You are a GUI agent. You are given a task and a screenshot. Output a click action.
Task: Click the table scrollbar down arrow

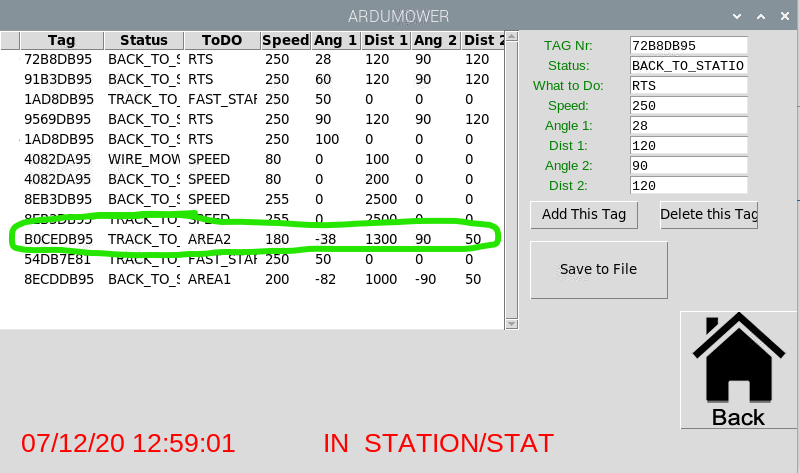click(x=511, y=324)
